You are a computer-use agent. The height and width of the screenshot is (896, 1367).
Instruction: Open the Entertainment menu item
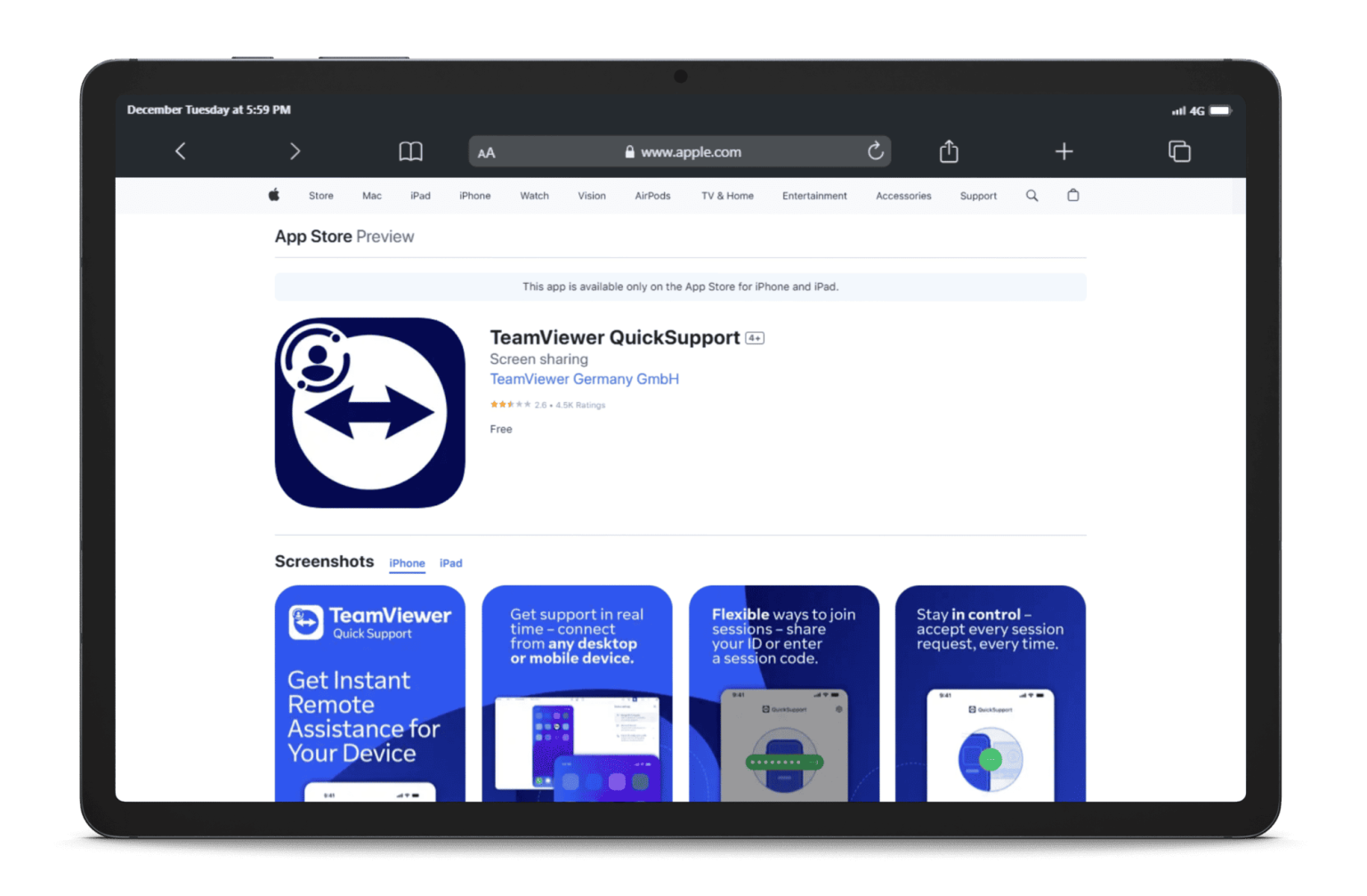click(x=813, y=195)
